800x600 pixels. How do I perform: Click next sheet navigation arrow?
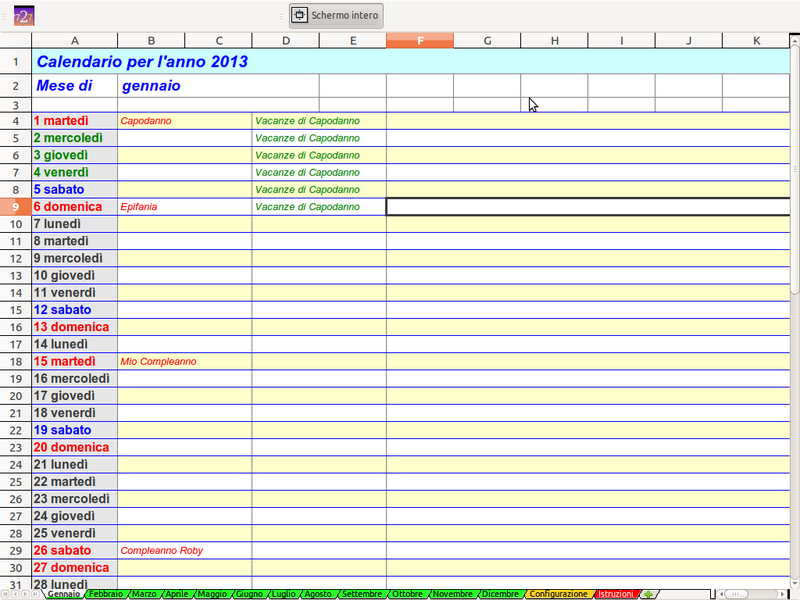25,594
